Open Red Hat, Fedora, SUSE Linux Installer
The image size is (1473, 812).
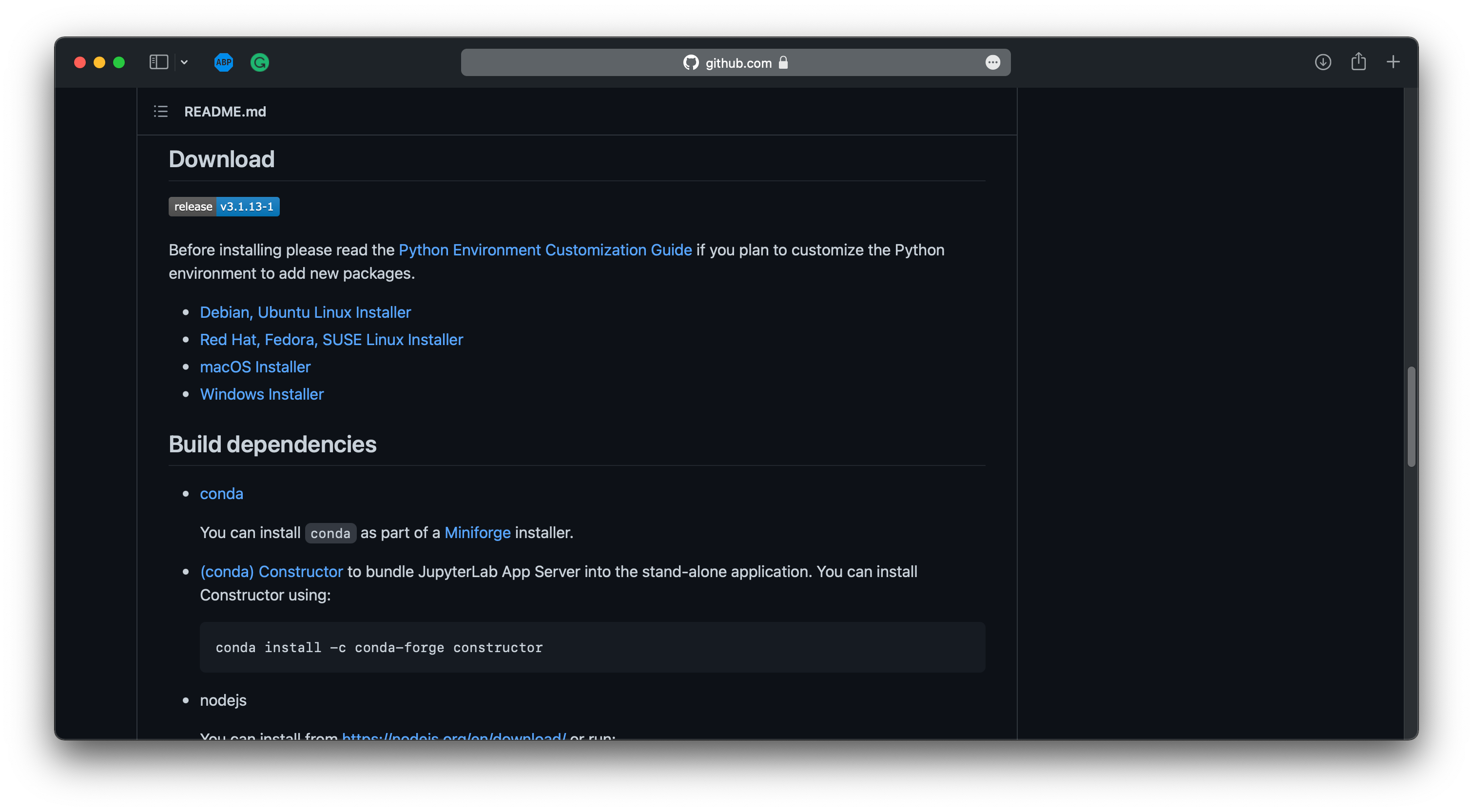[x=331, y=340]
